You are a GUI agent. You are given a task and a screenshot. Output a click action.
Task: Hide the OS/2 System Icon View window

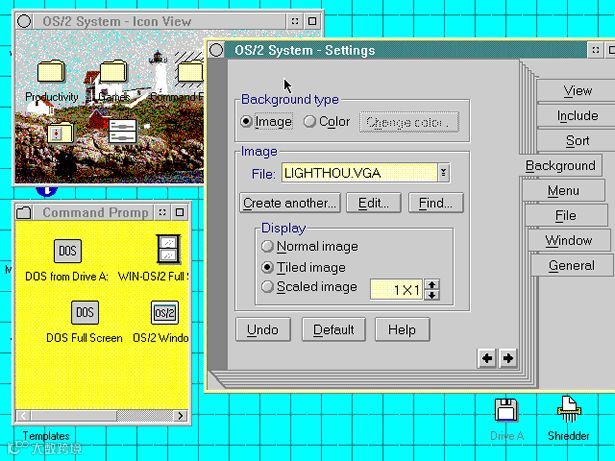[x=295, y=21]
